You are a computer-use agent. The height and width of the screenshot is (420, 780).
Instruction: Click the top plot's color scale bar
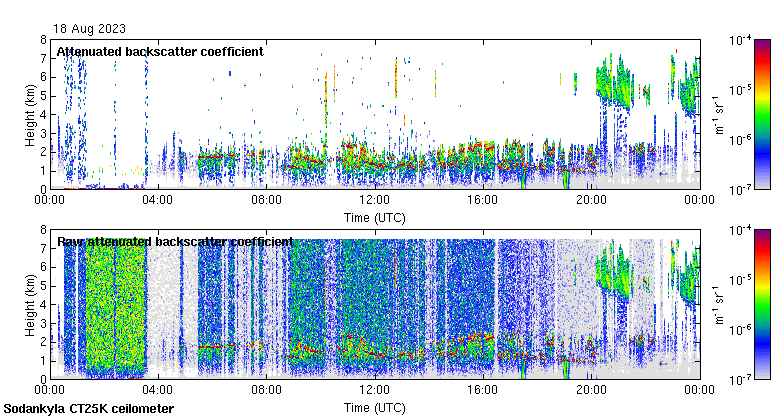(x=763, y=114)
